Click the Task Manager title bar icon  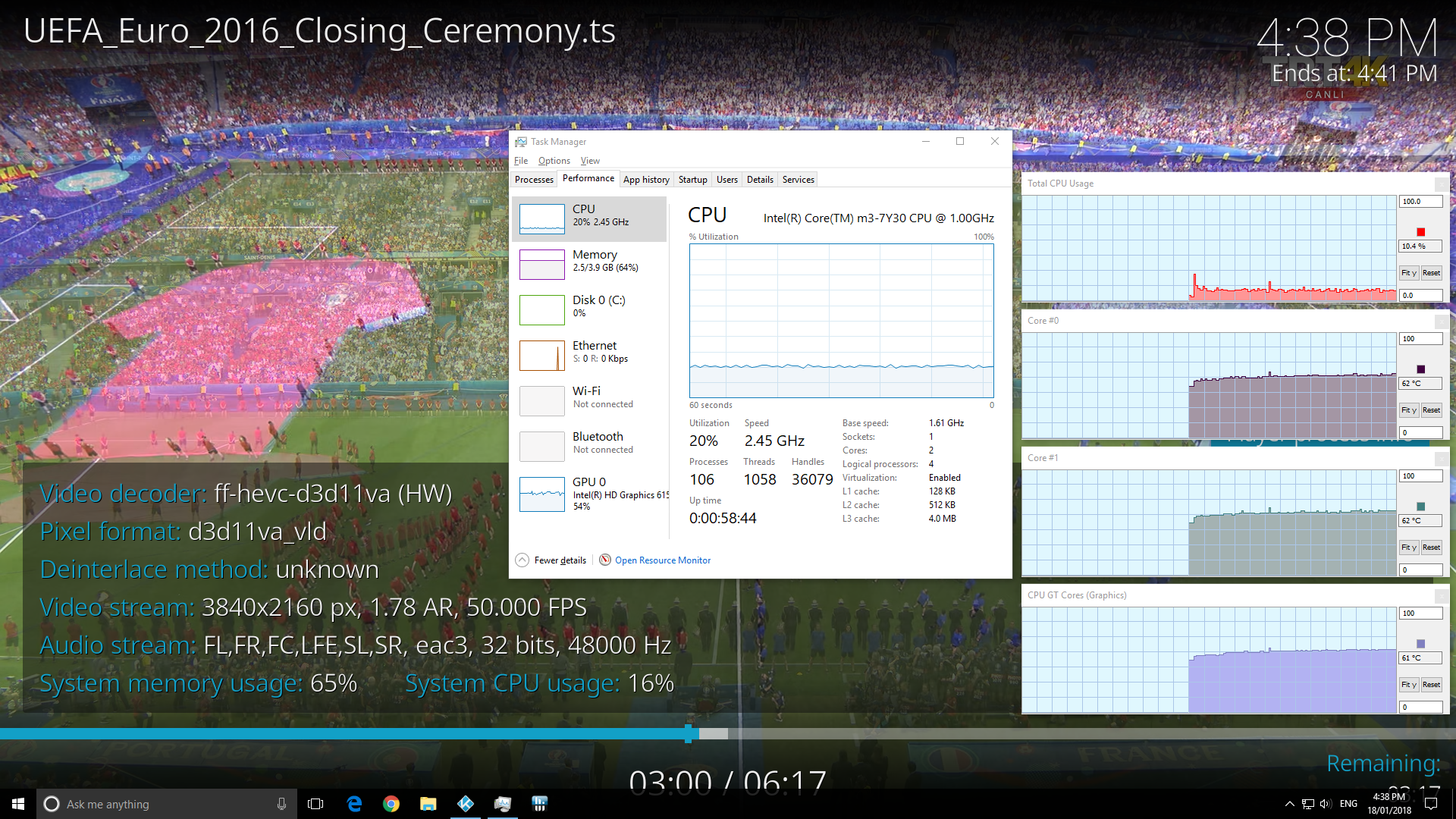click(520, 142)
